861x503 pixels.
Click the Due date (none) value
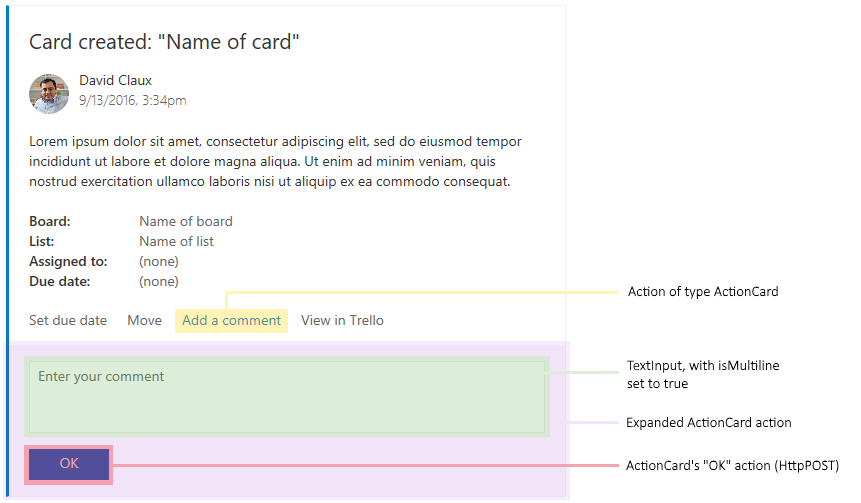(x=159, y=281)
